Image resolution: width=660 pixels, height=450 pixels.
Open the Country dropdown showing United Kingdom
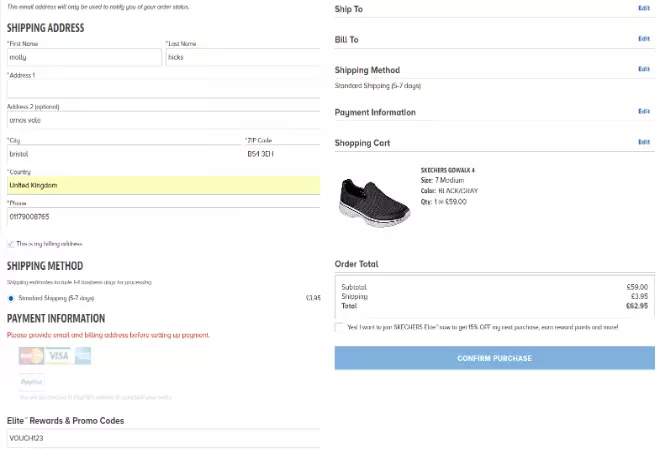(x=163, y=185)
